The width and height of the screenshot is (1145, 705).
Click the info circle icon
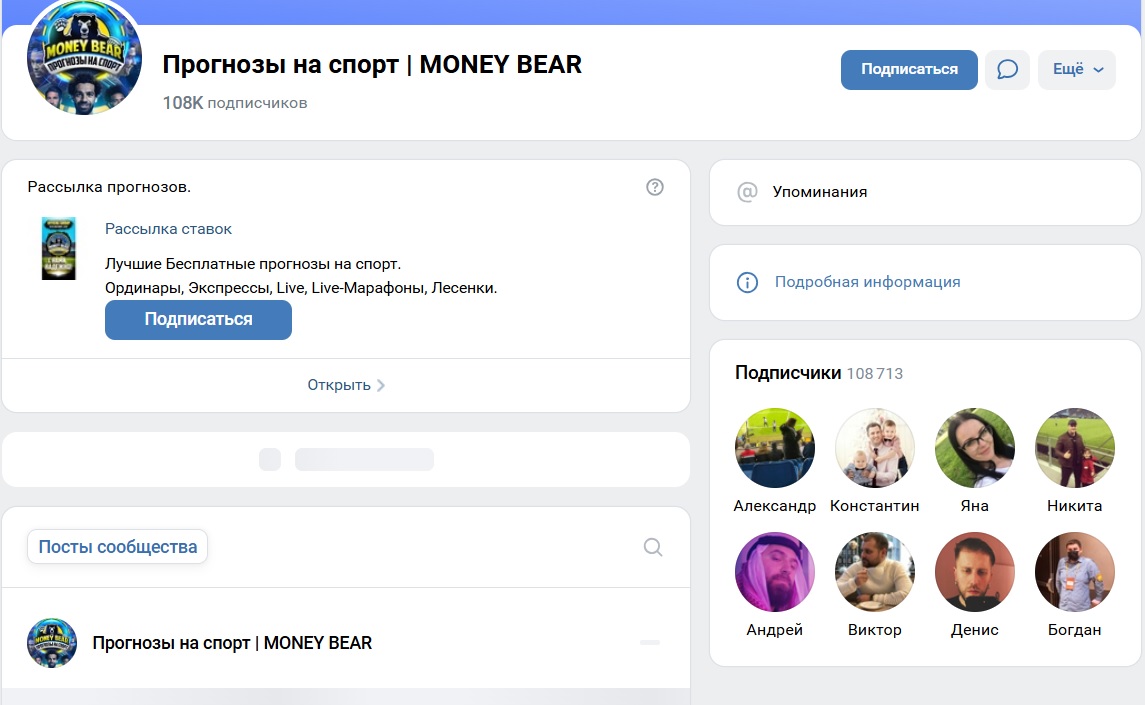[x=747, y=282]
